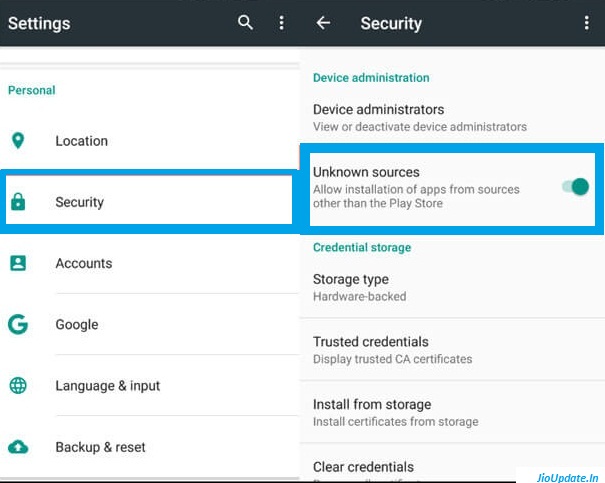Image resolution: width=605 pixels, height=483 pixels.
Task: Open the Security screen overflow menu
Action: [586, 23]
